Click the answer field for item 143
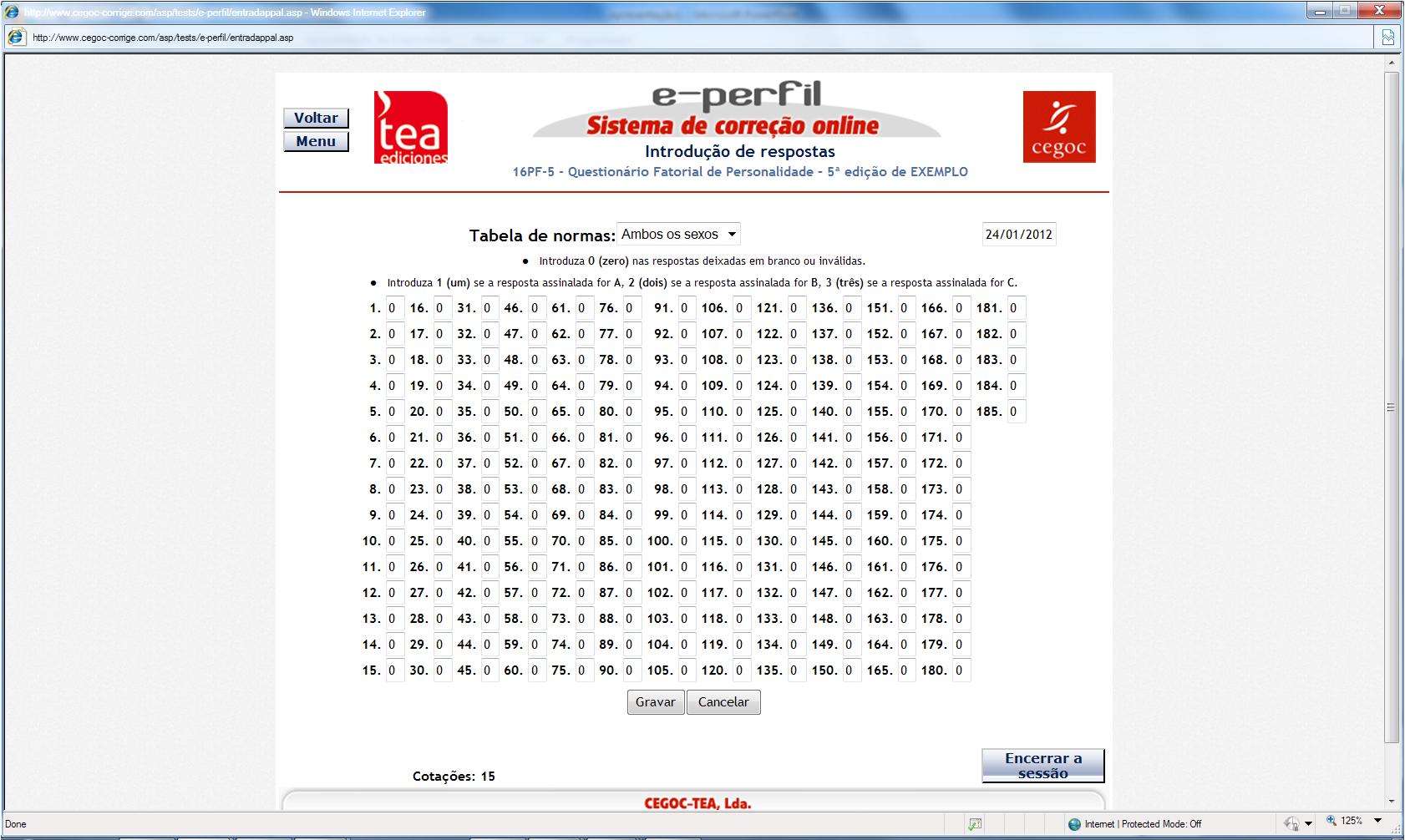The height and width of the screenshot is (840, 1405). (852, 489)
